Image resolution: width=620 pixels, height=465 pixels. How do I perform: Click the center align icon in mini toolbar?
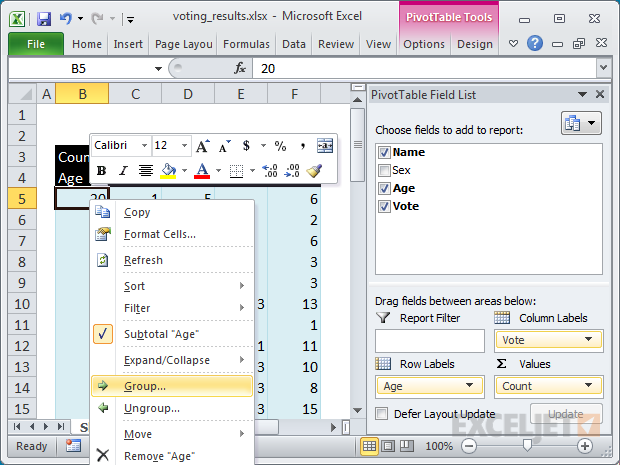coord(146,170)
